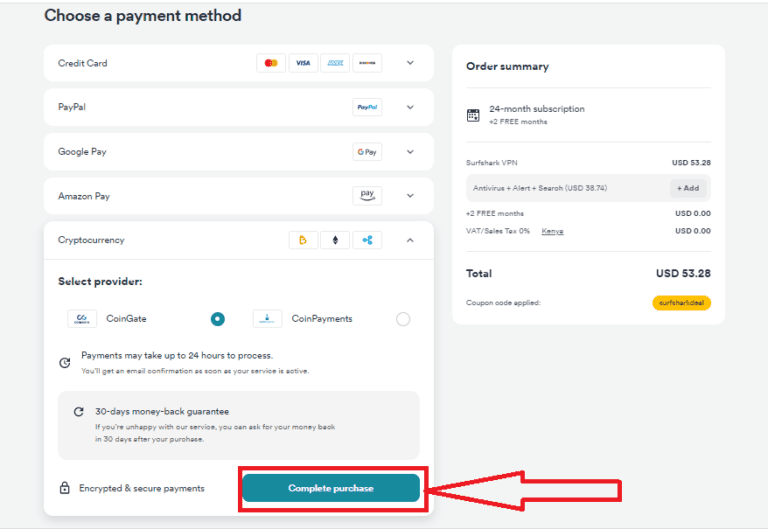Select the CoinGate provider radio button
The width and height of the screenshot is (768, 529).
[218, 319]
